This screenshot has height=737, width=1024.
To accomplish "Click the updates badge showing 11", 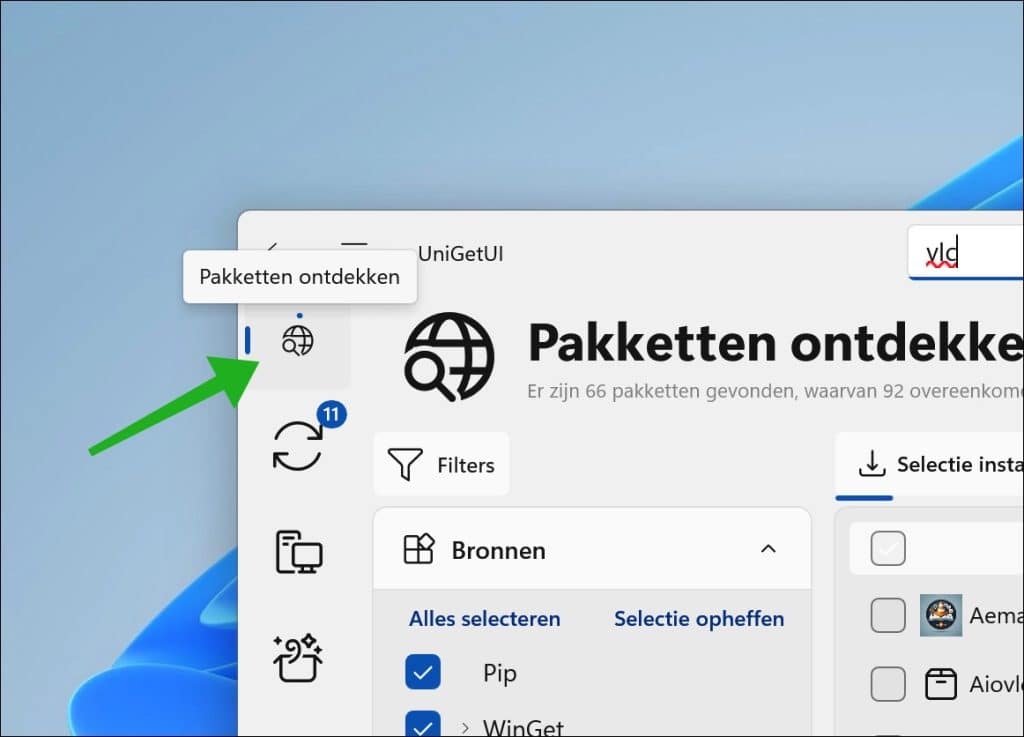I will point(333,413).
